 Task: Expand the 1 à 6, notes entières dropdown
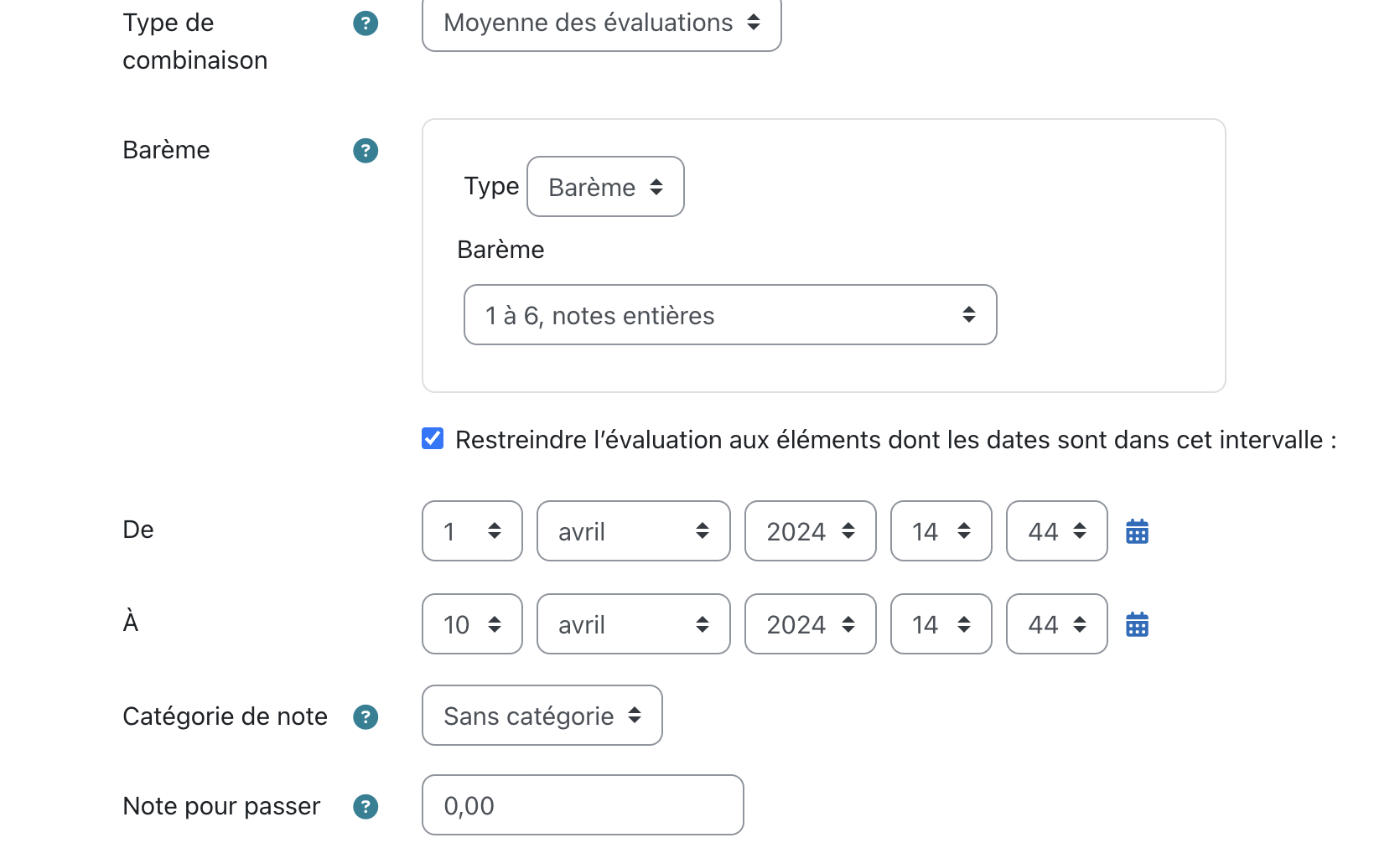point(730,315)
